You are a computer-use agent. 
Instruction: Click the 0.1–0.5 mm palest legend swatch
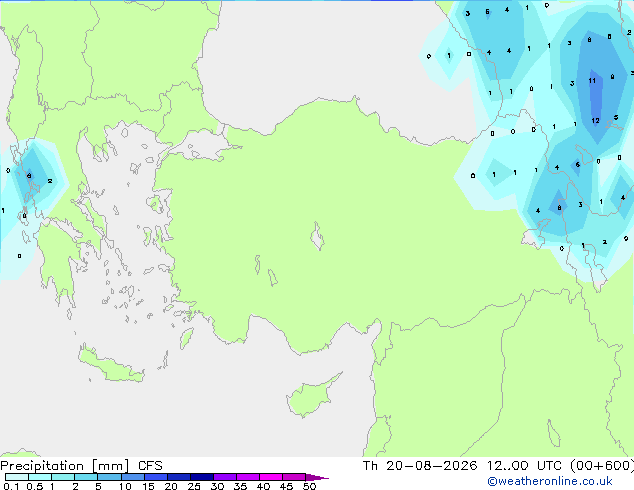tap(17, 477)
